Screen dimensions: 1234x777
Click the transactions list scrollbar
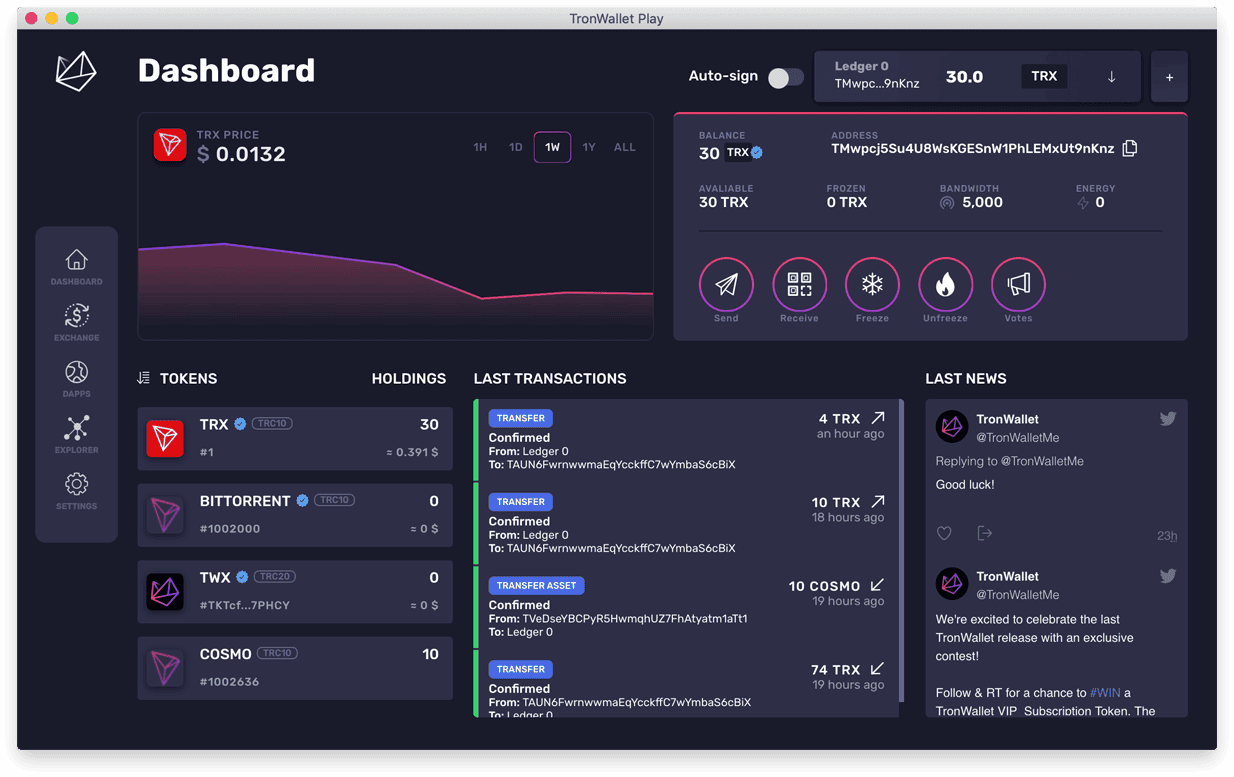coord(902,551)
